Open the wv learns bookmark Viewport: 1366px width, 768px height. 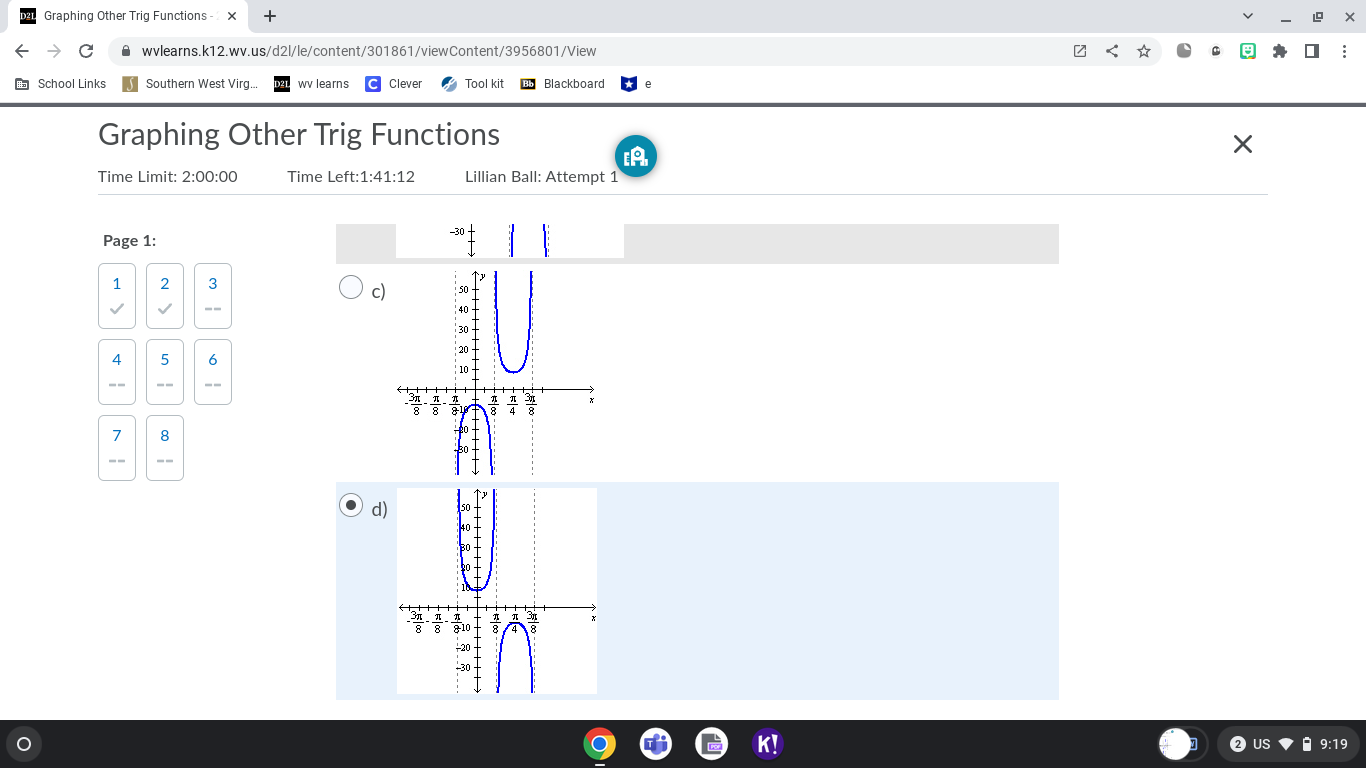pos(311,84)
